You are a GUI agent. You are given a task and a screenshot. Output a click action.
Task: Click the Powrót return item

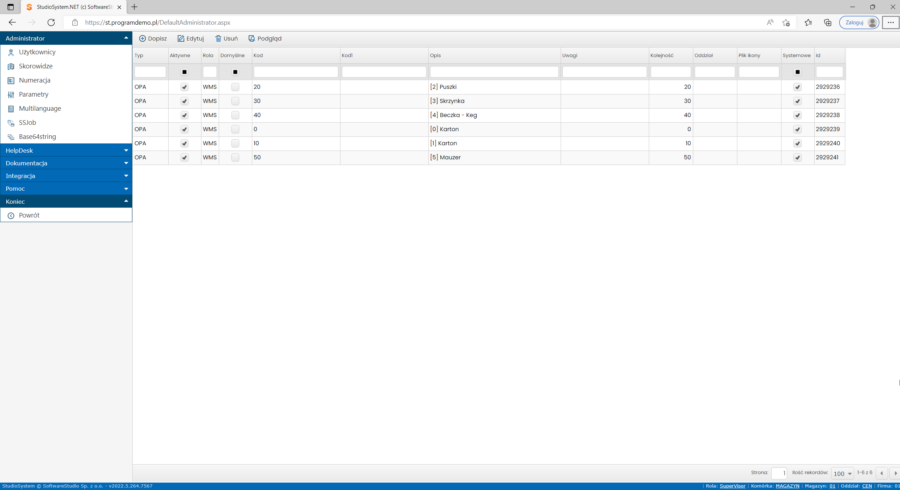[29, 215]
